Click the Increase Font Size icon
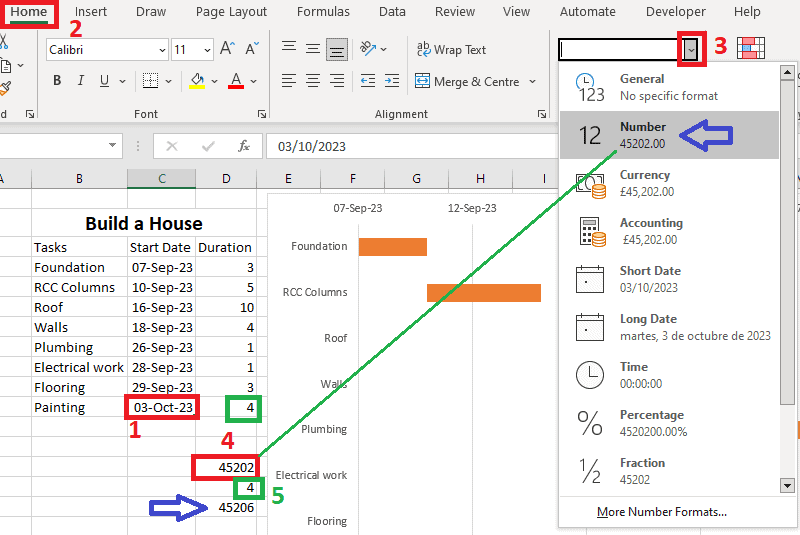The width and height of the screenshot is (800, 535). [x=227, y=49]
